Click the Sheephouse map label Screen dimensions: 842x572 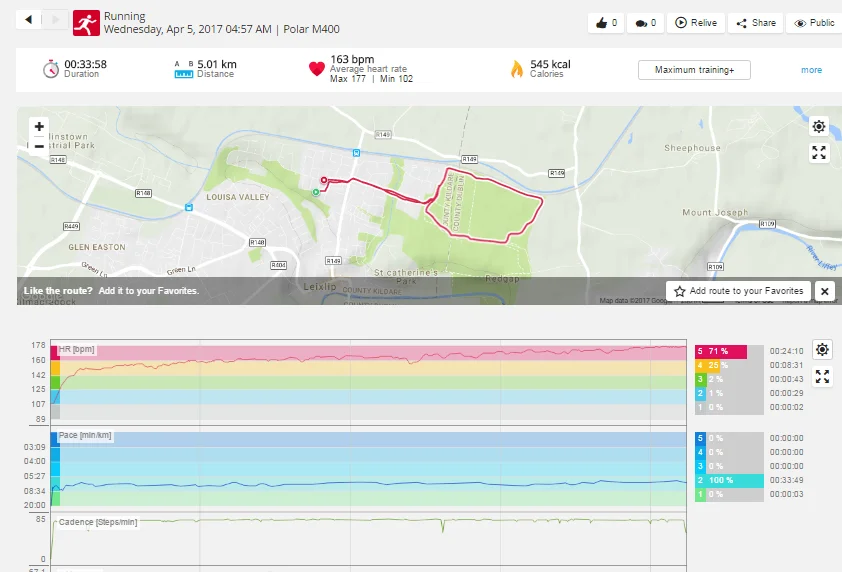(x=692, y=148)
